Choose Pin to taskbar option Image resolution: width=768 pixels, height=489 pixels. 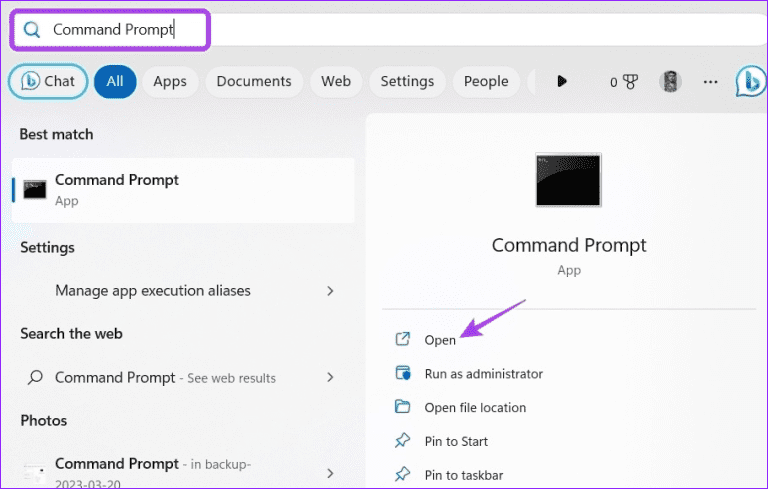(x=463, y=475)
